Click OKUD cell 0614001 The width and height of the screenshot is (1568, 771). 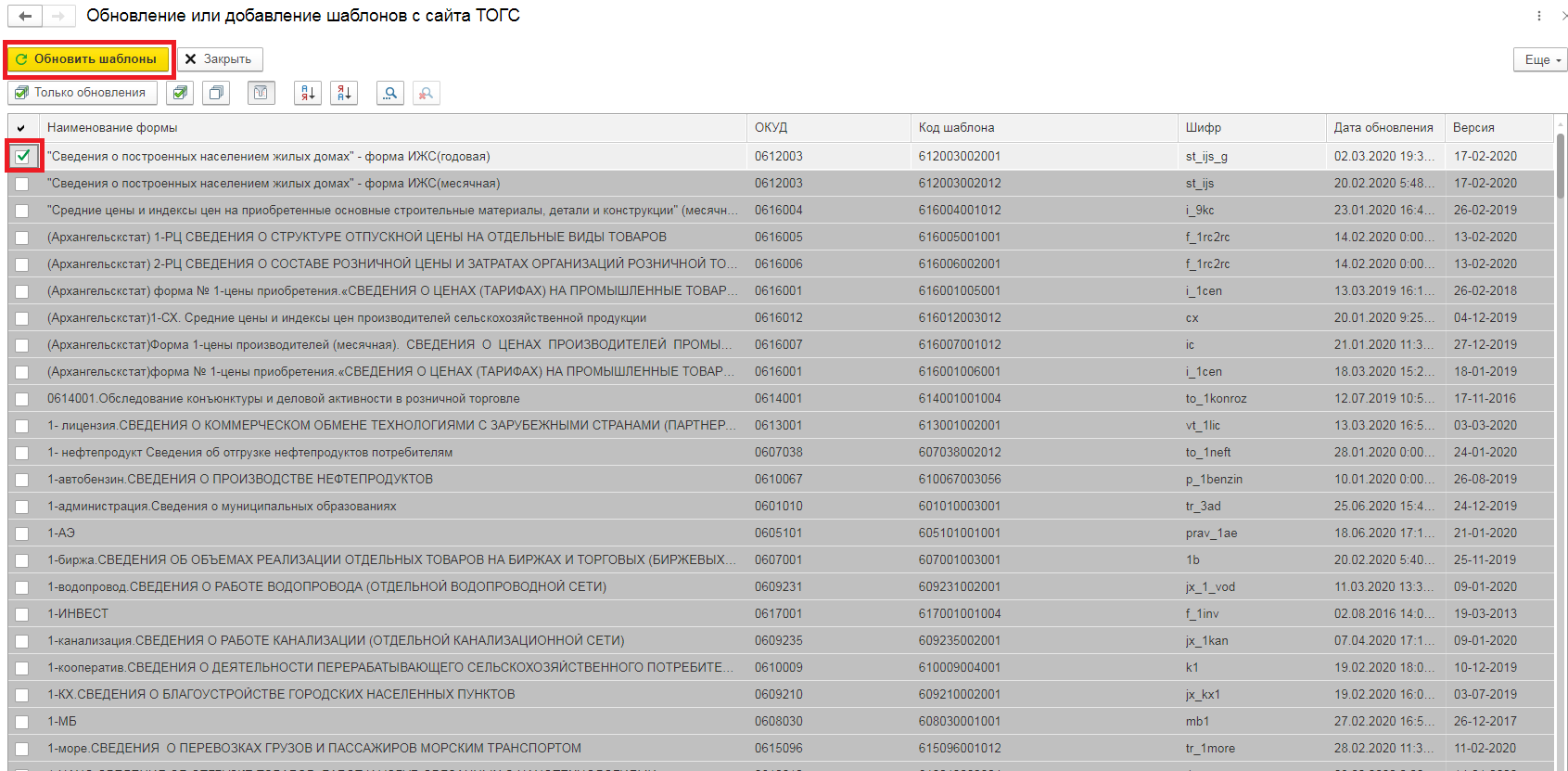pyautogui.click(x=779, y=399)
